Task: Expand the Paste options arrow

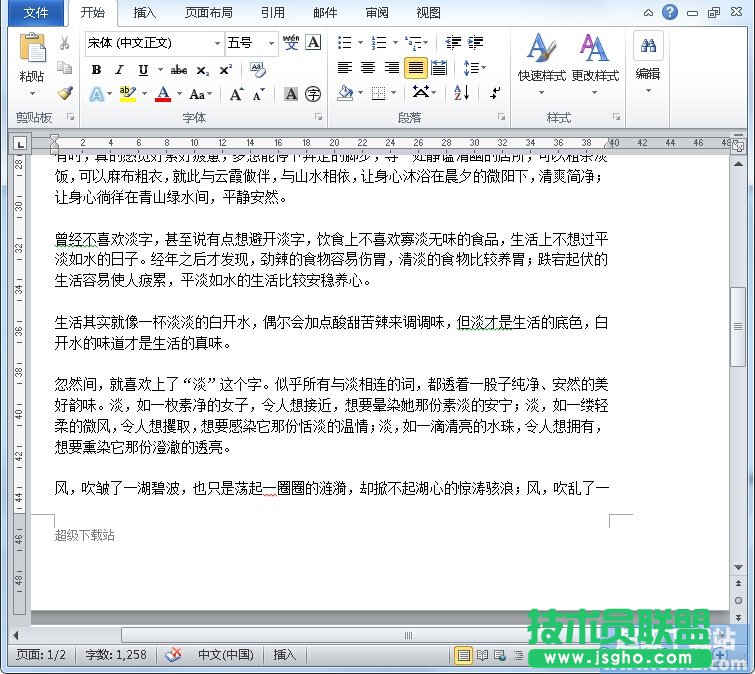Action: click(x=31, y=93)
